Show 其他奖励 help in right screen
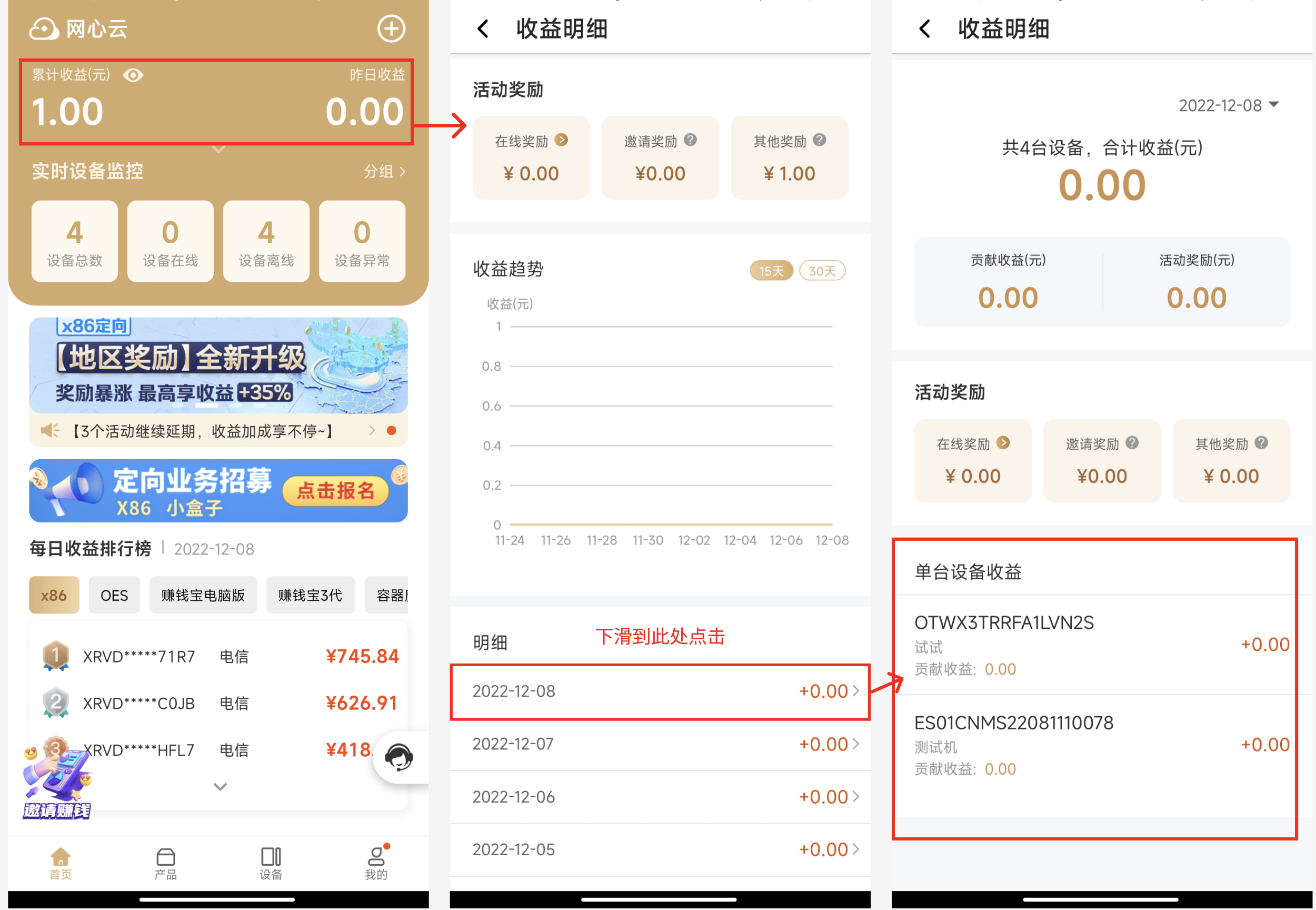Image resolution: width=1316 pixels, height=910 pixels. coord(1261,442)
